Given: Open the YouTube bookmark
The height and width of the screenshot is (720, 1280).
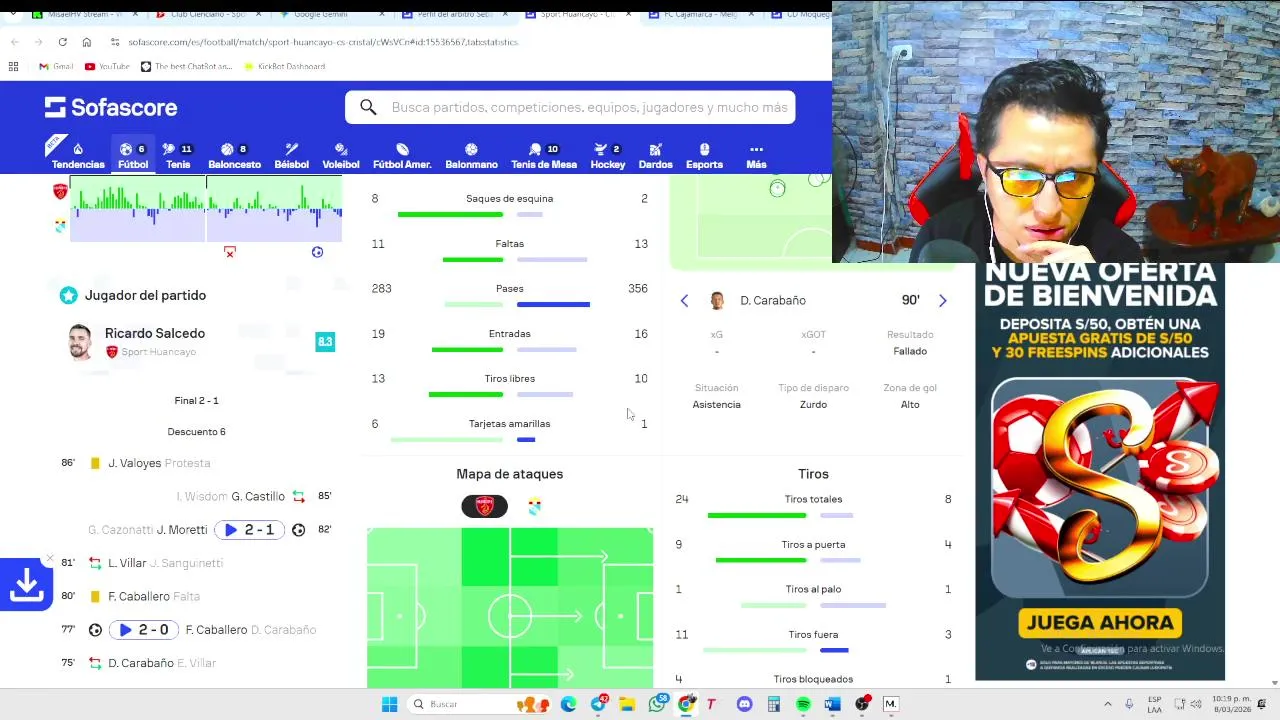Looking at the screenshot, I should tap(107, 66).
